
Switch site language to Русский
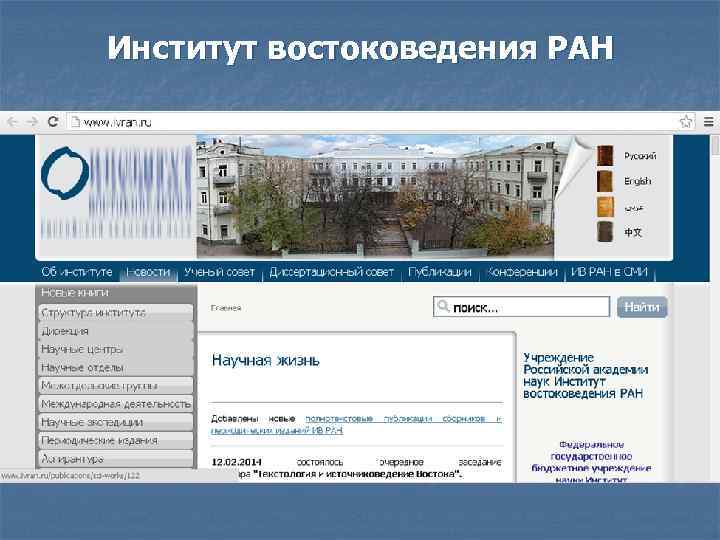tap(640, 156)
